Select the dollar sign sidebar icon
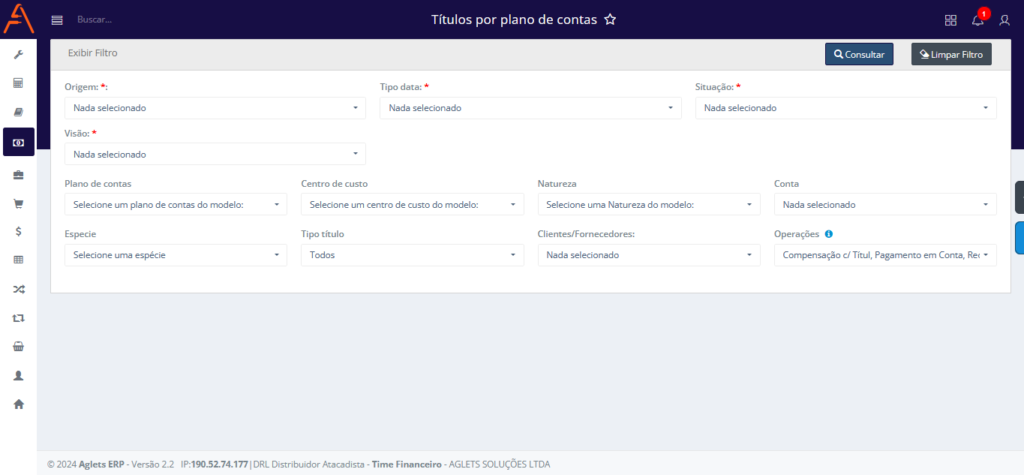 pos(18,231)
